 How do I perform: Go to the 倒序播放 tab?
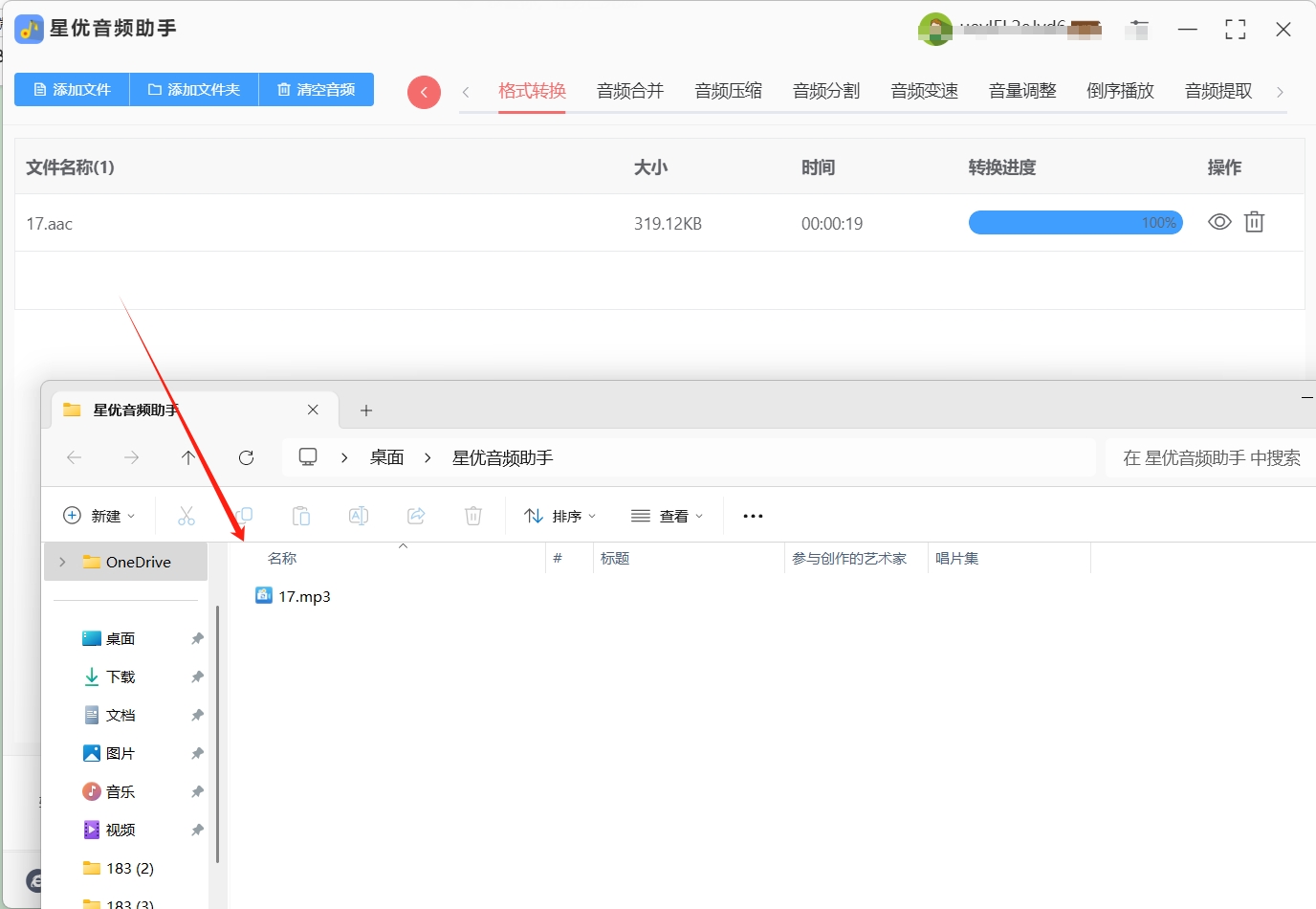(x=1120, y=91)
